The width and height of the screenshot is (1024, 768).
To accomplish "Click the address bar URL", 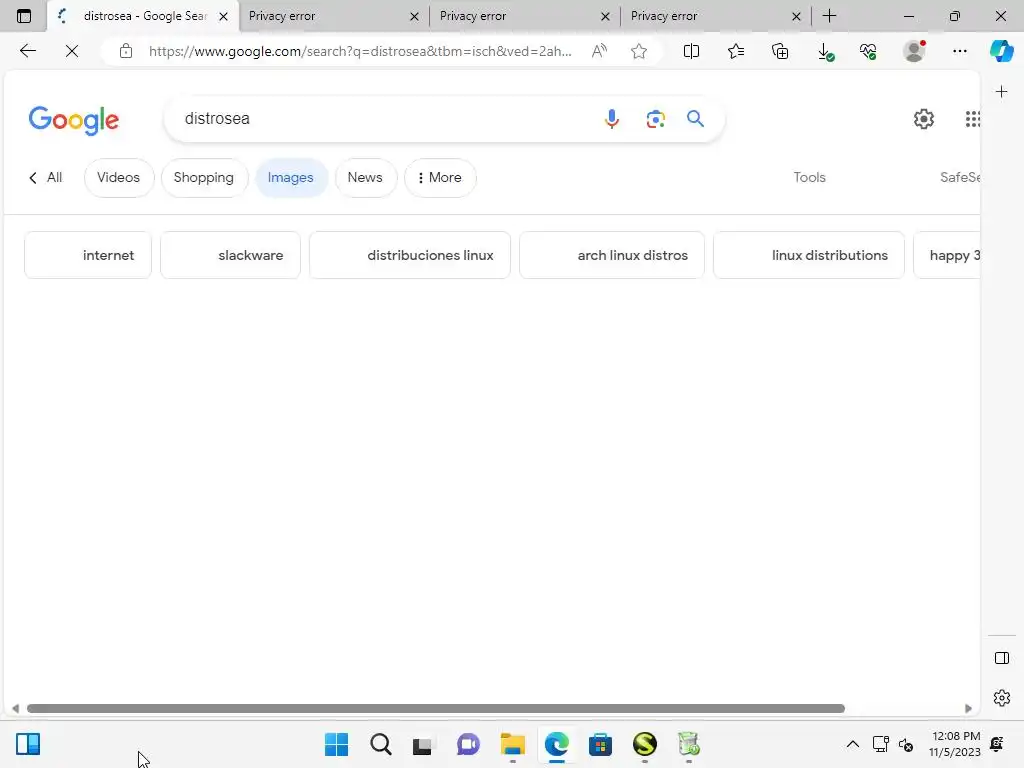I will click(x=360, y=52).
